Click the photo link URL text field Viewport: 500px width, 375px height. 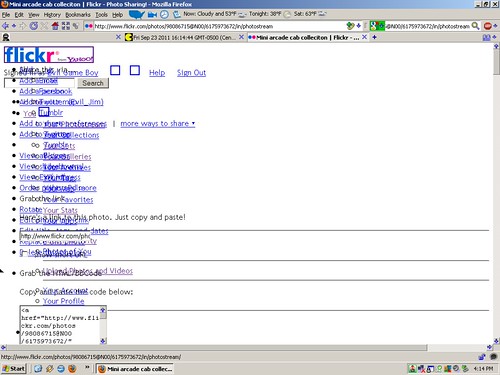point(54,236)
